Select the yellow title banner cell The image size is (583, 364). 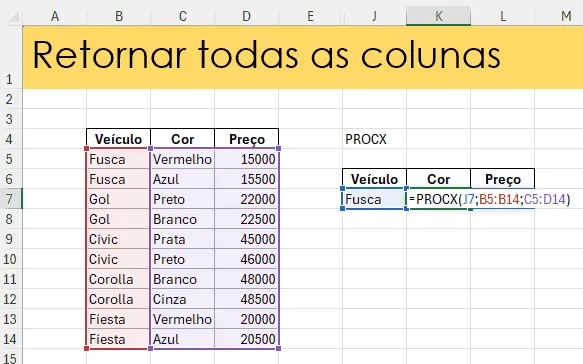303,57
